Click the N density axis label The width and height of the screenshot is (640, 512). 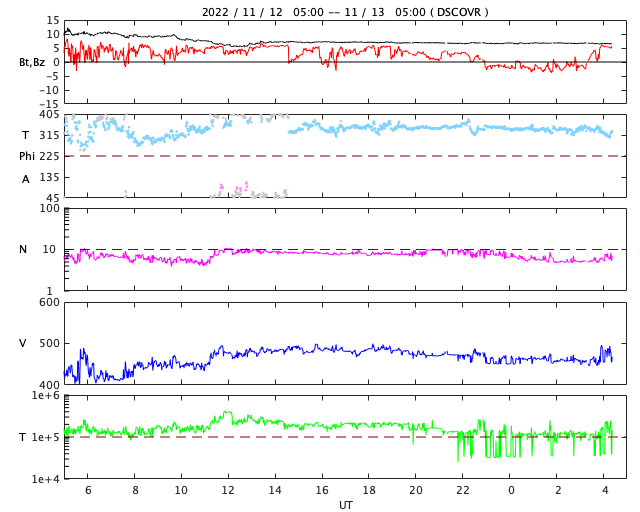pyautogui.click(x=23, y=249)
